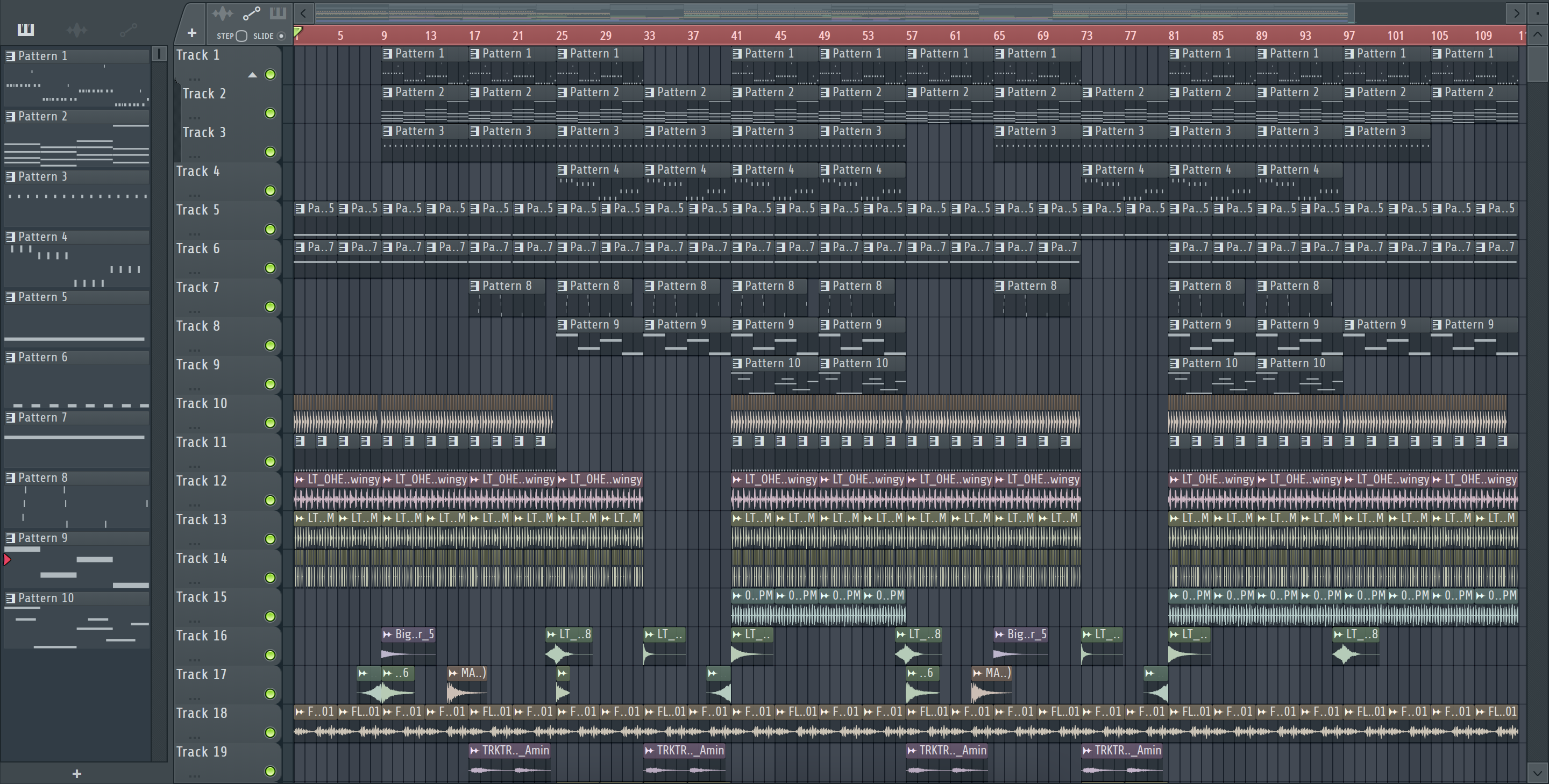The width and height of the screenshot is (1549, 784).
Task: Click the plus icon above Track 1
Action: [x=192, y=33]
